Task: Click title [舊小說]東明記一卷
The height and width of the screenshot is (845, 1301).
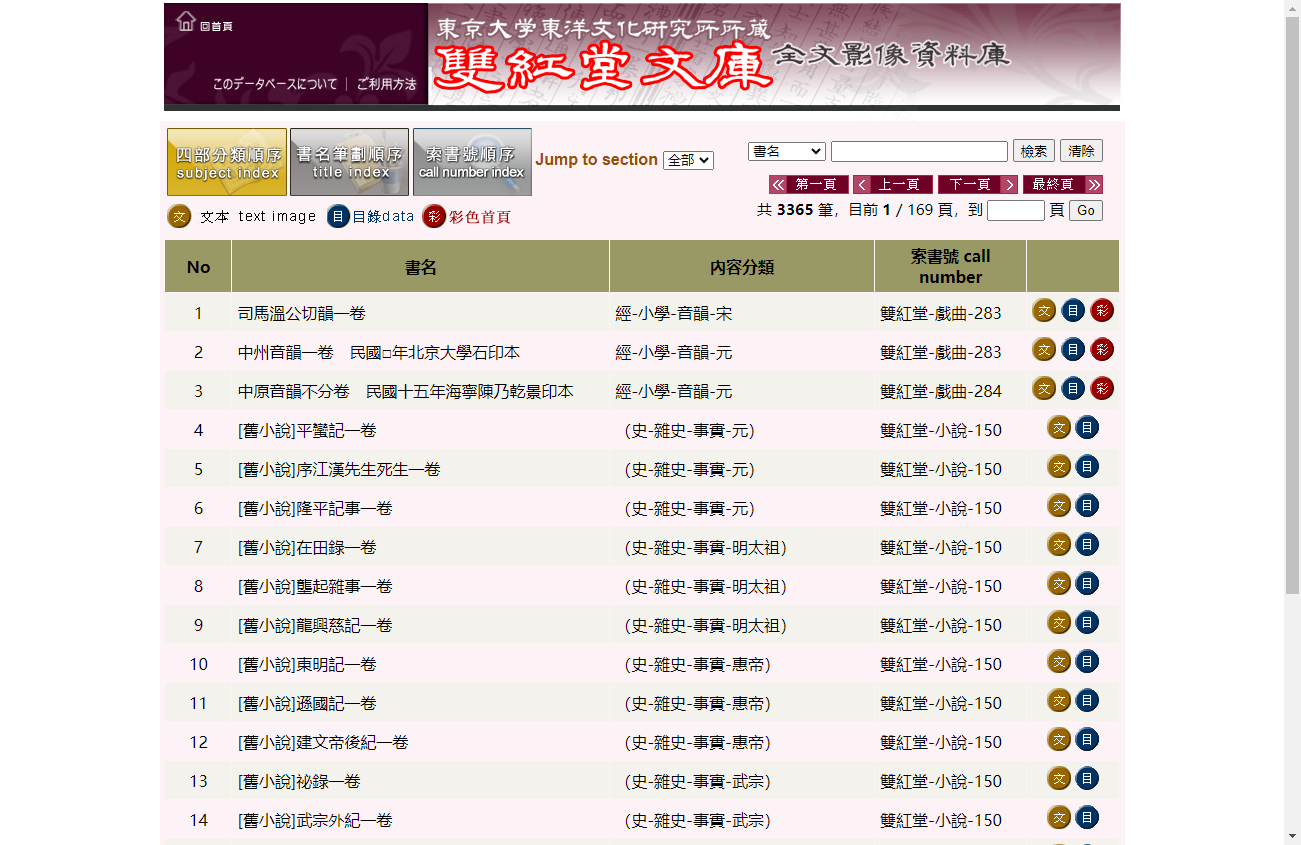Action: (x=307, y=664)
